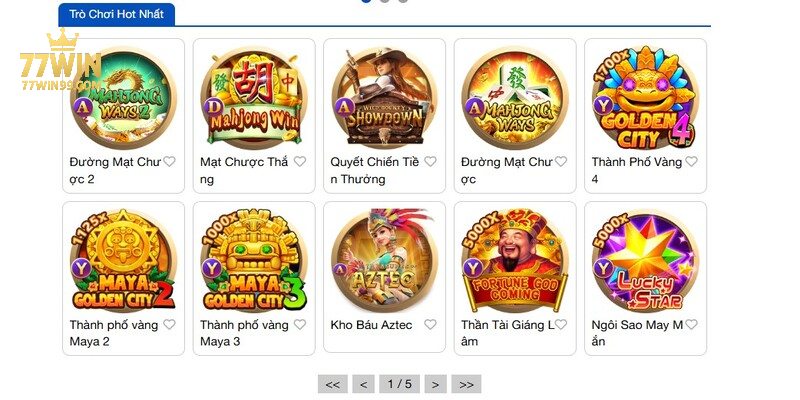
Task: Favorite Đường Mạt Chược 2 with heart
Action: (x=169, y=162)
